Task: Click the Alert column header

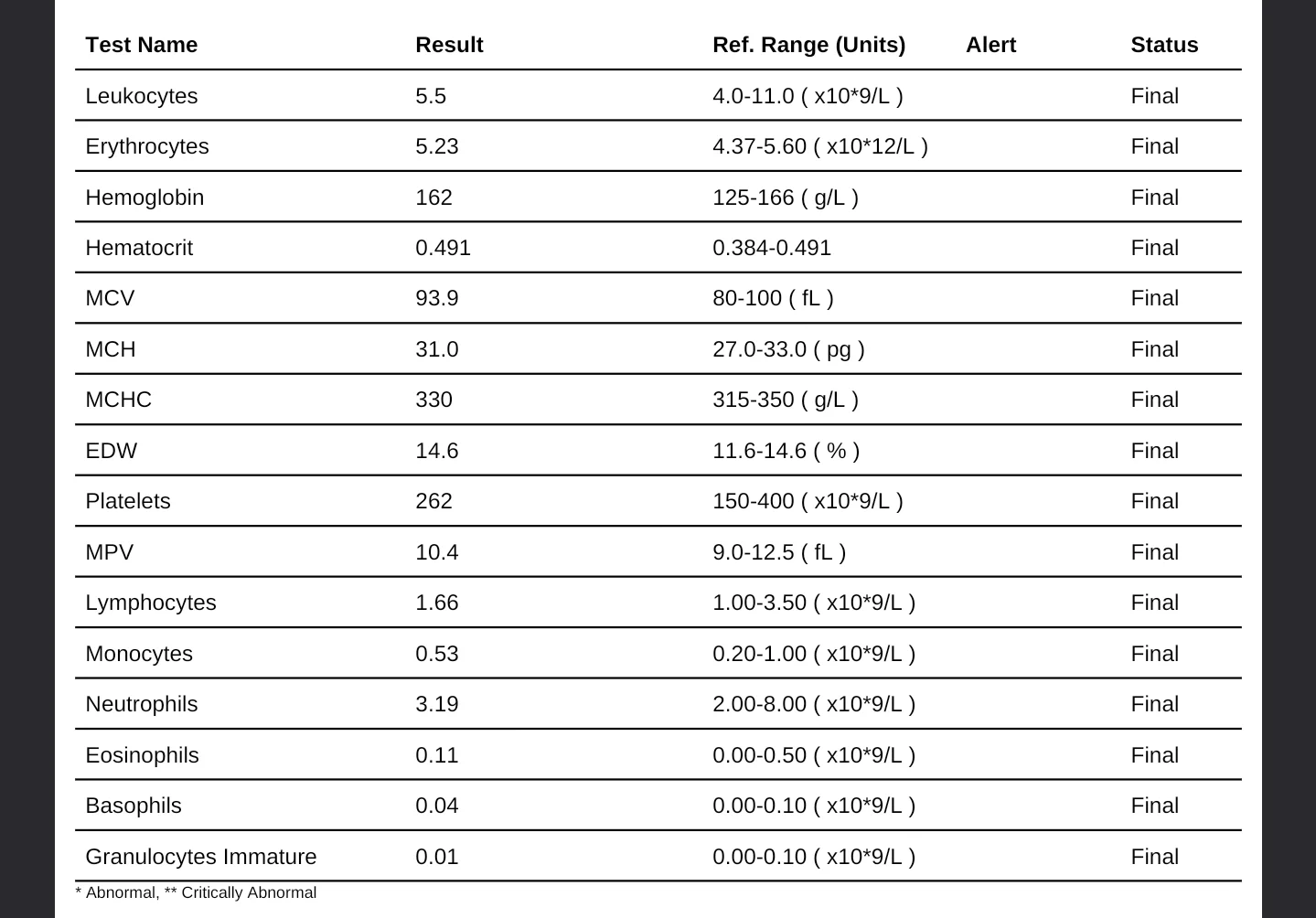Action: tap(990, 45)
